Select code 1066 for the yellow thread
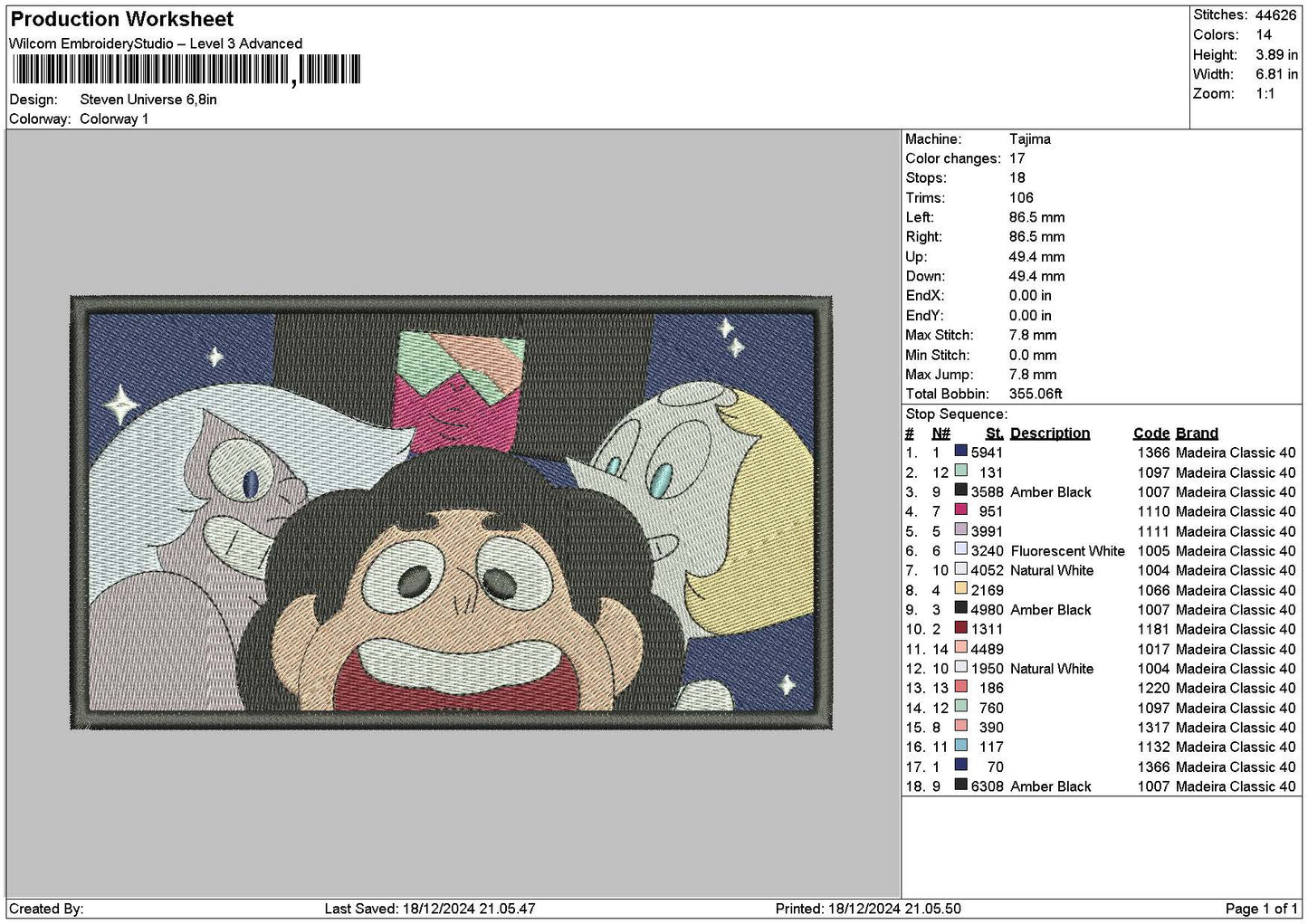Image resolution: width=1308 pixels, height=924 pixels. click(x=1154, y=590)
